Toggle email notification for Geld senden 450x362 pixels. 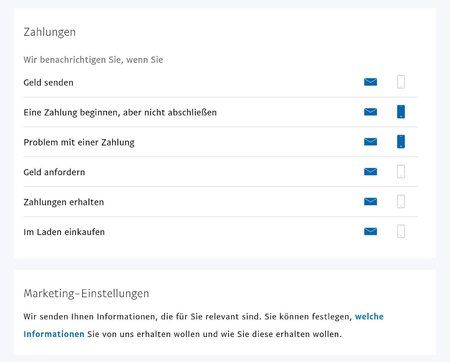click(370, 82)
